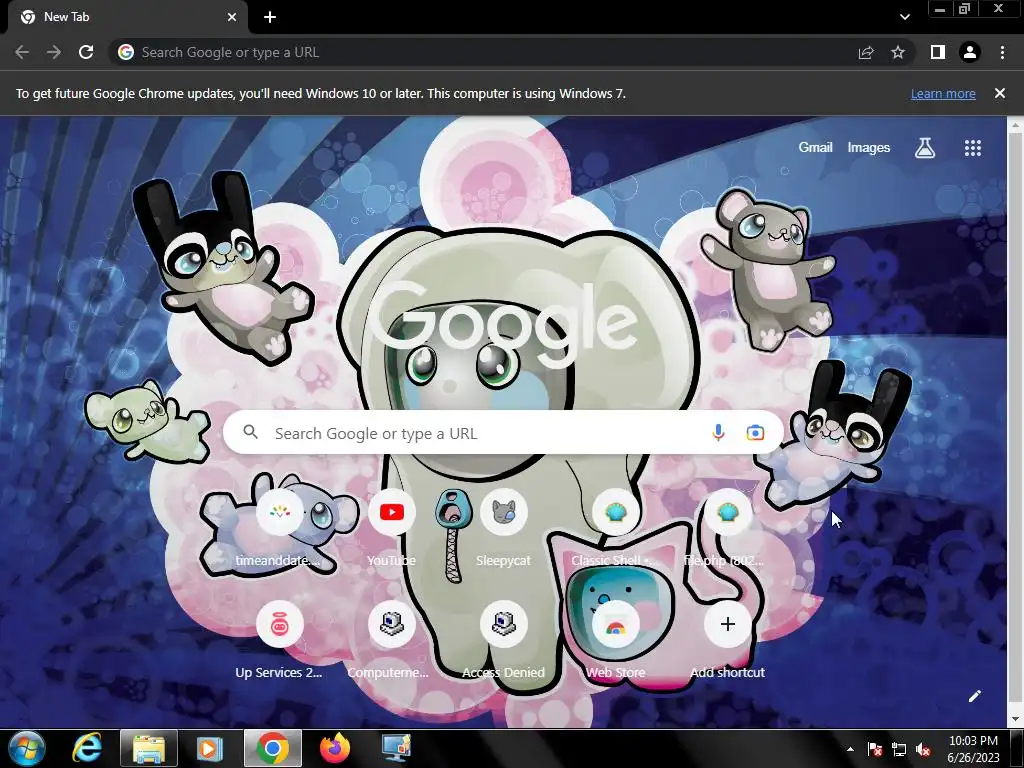
Task: Open the Google apps grid
Action: click(973, 148)
